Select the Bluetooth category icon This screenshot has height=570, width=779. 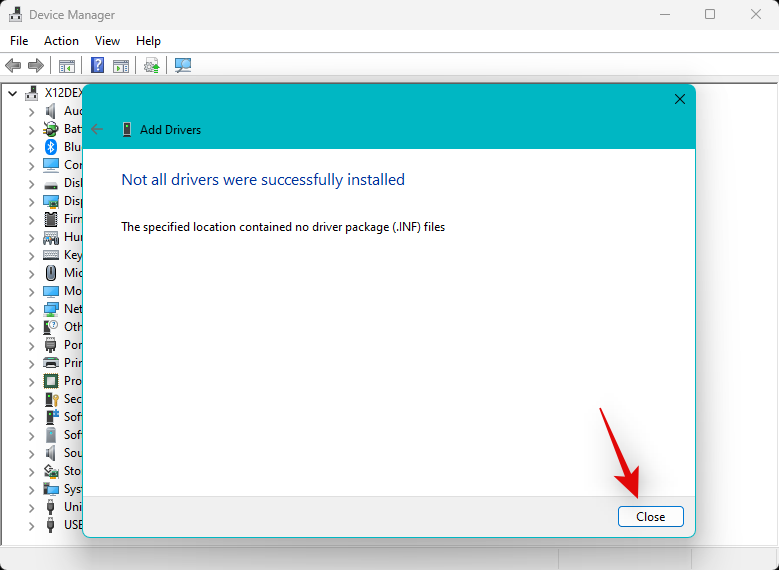(x=51, y=147)
